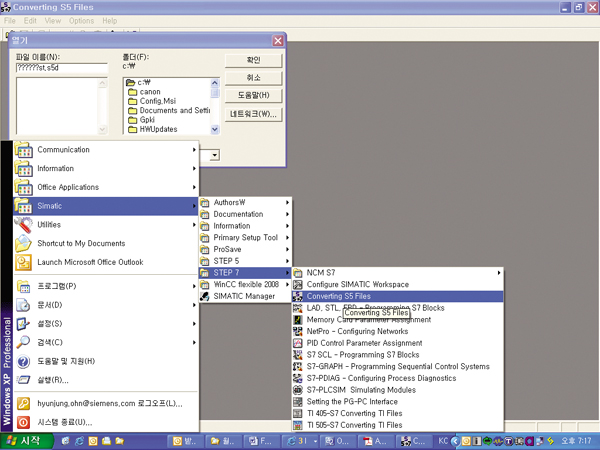Click the Authors folder icon in Simatic menu

point(205,202)
